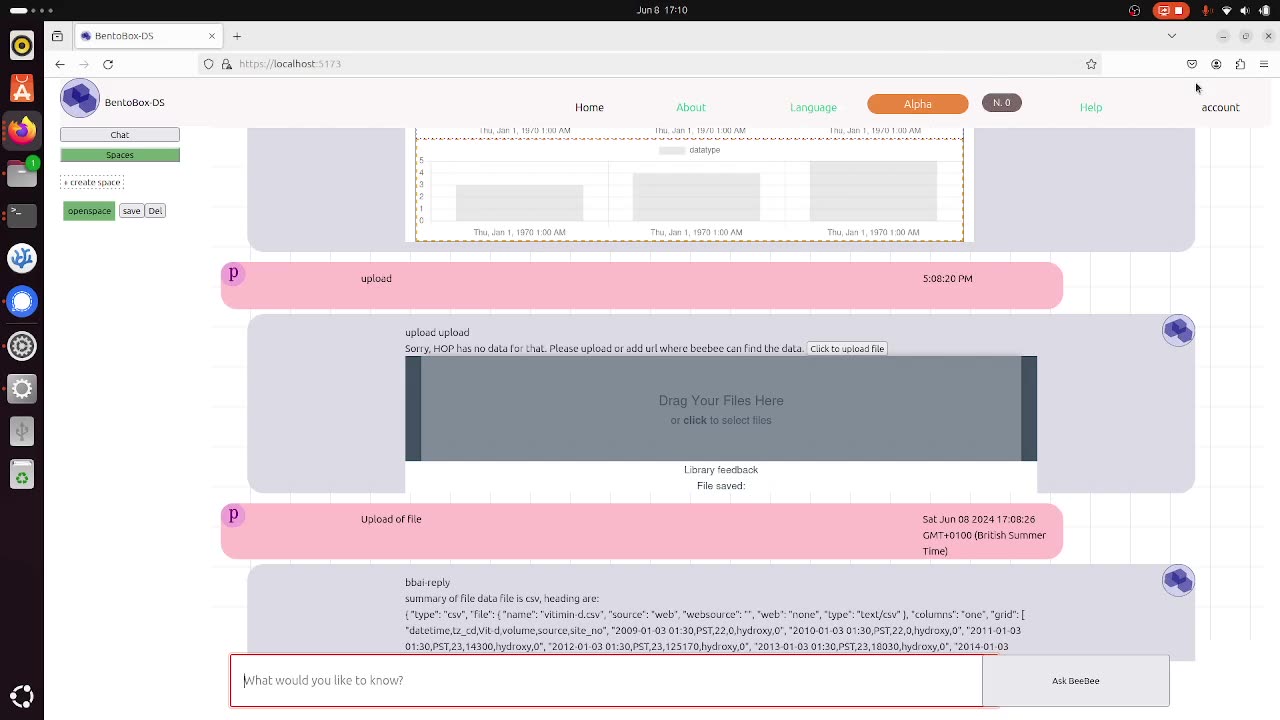Click the datatype chart legend
1280x720 pixels.
(x=690, y=150)
